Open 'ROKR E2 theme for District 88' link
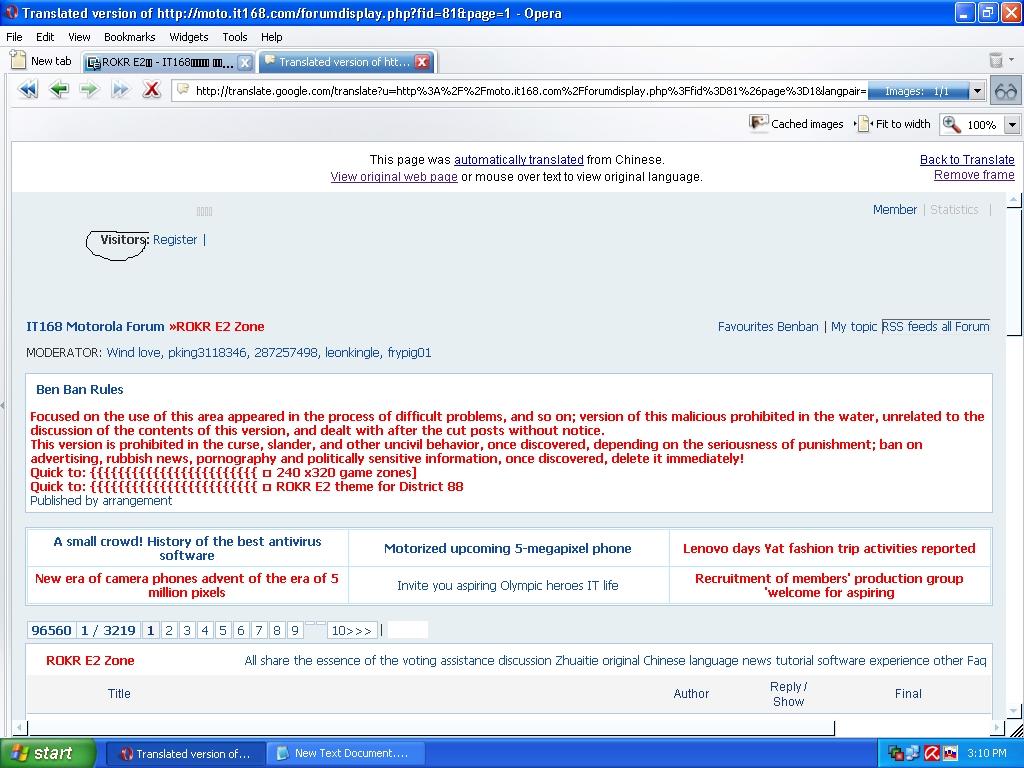Viewport: 1024px width, 768px height. tap(370, 487)
